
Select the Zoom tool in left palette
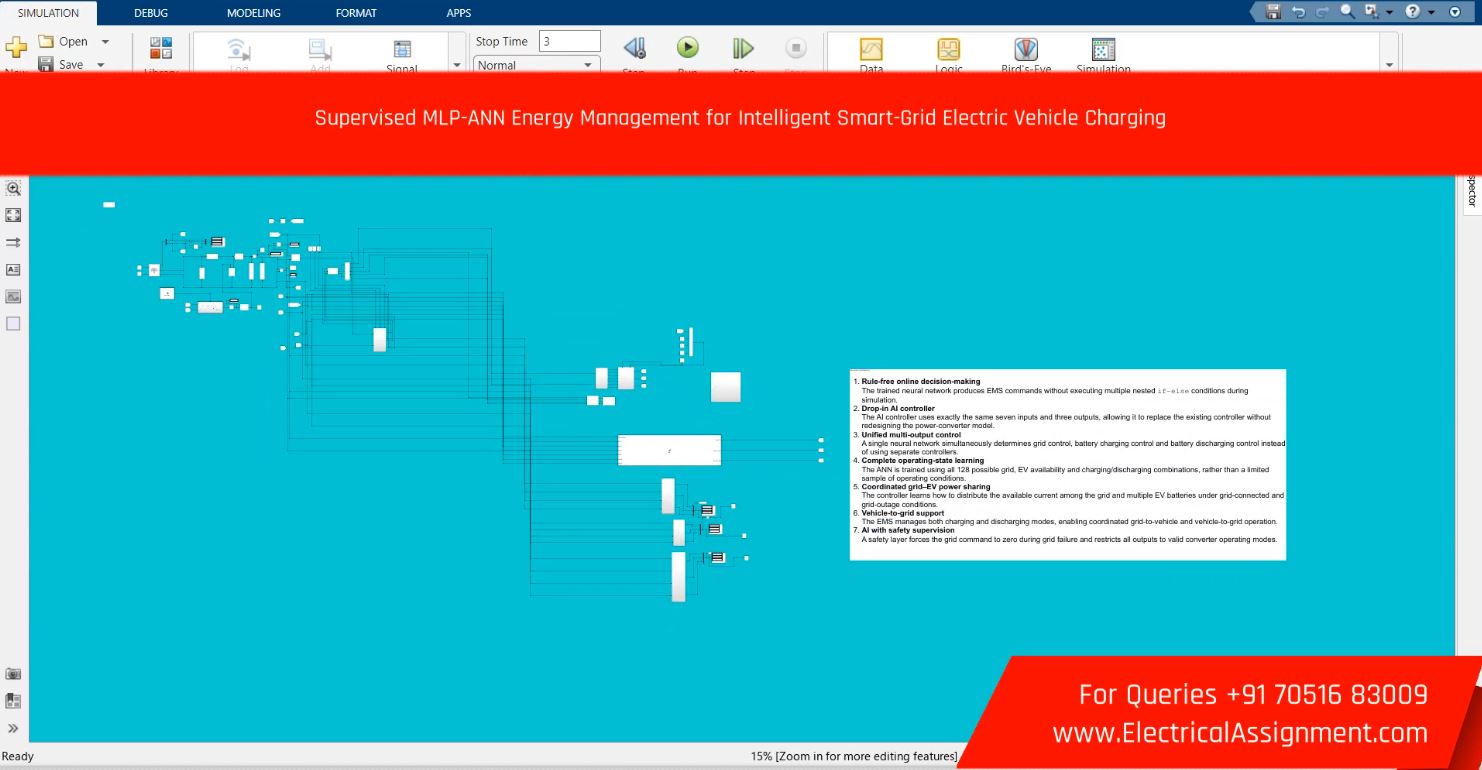[x=13, y=188]
